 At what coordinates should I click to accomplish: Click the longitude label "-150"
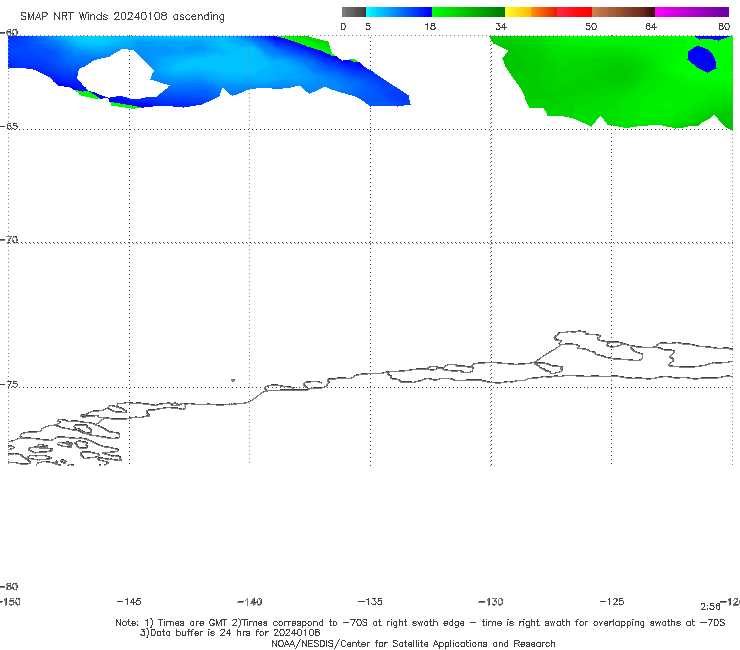10,601
